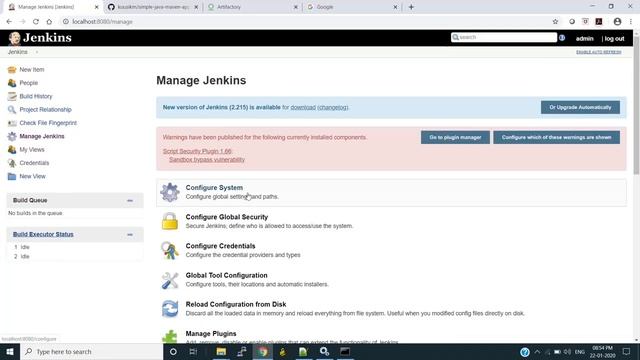
Task: Click the New View folder icon
Action: 12,176
